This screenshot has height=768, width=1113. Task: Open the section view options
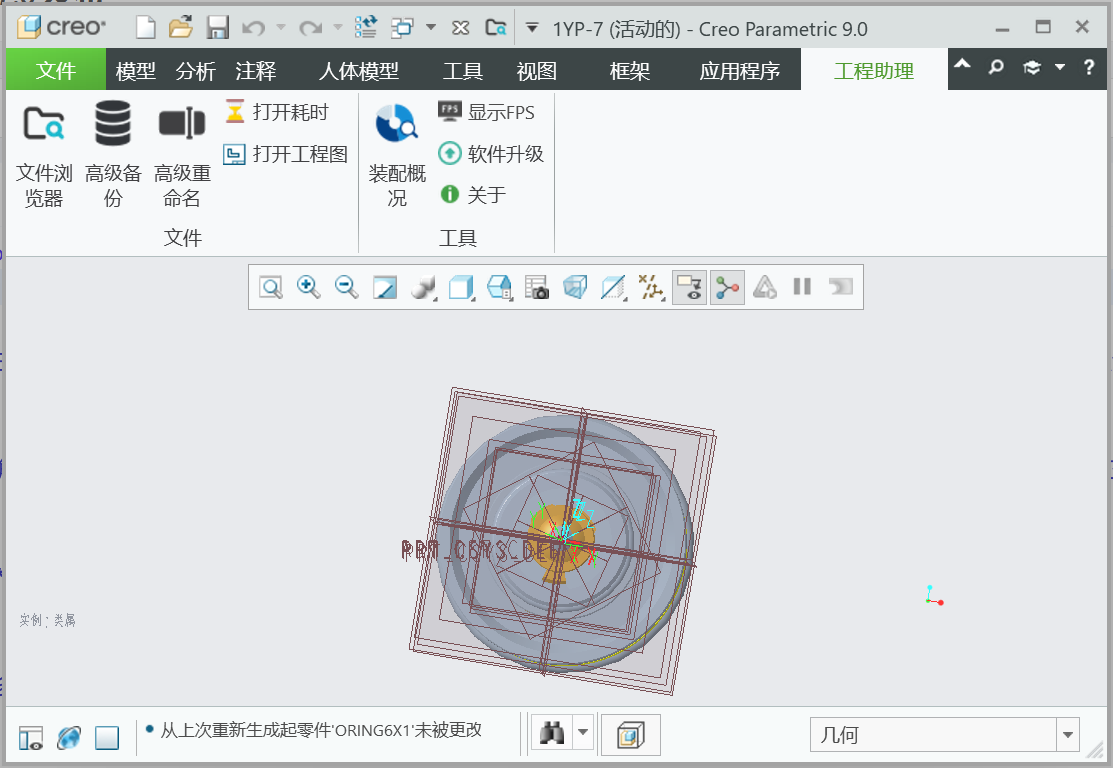tap(613, 287)
